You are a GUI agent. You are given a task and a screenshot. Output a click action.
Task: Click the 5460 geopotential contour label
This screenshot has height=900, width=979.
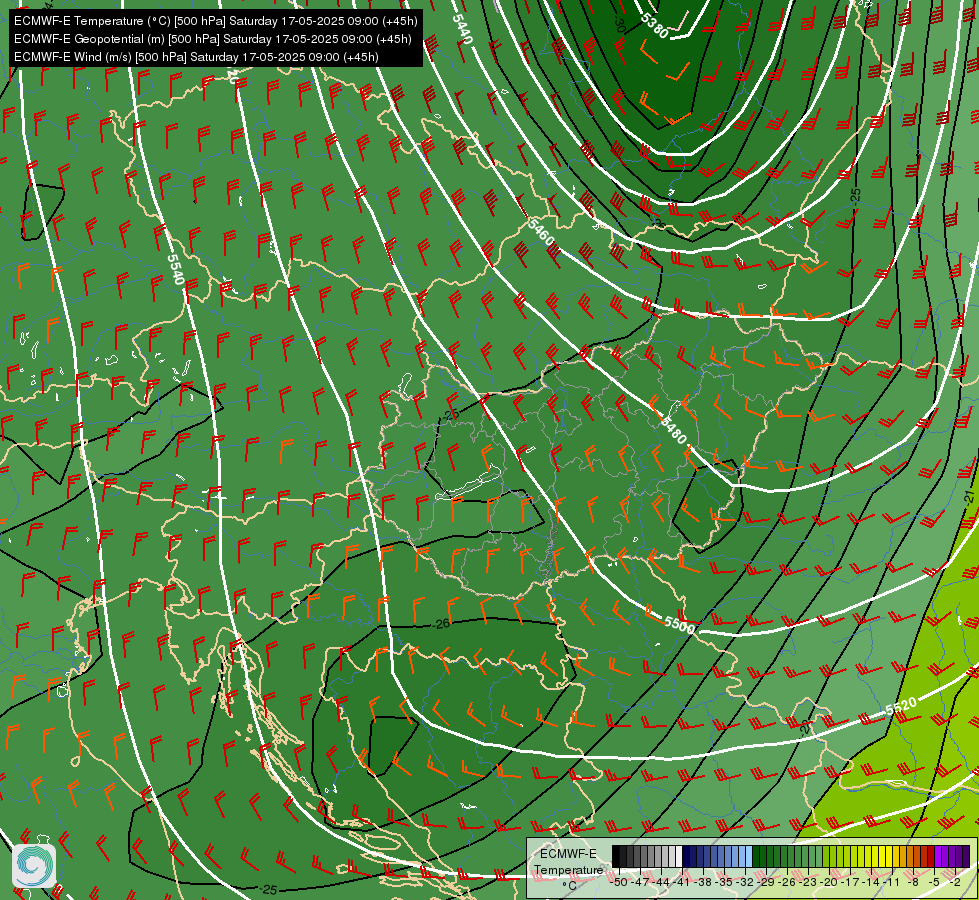[541, 231]
